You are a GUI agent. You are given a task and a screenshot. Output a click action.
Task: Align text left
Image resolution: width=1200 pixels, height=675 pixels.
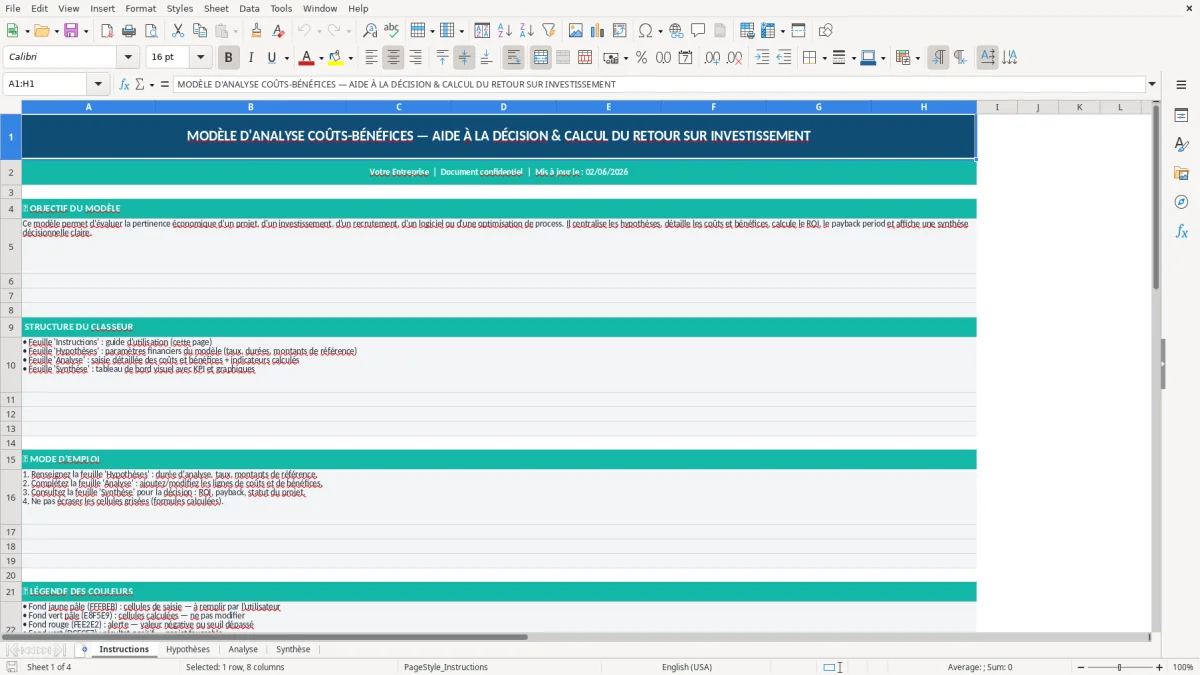pos(371,58)
